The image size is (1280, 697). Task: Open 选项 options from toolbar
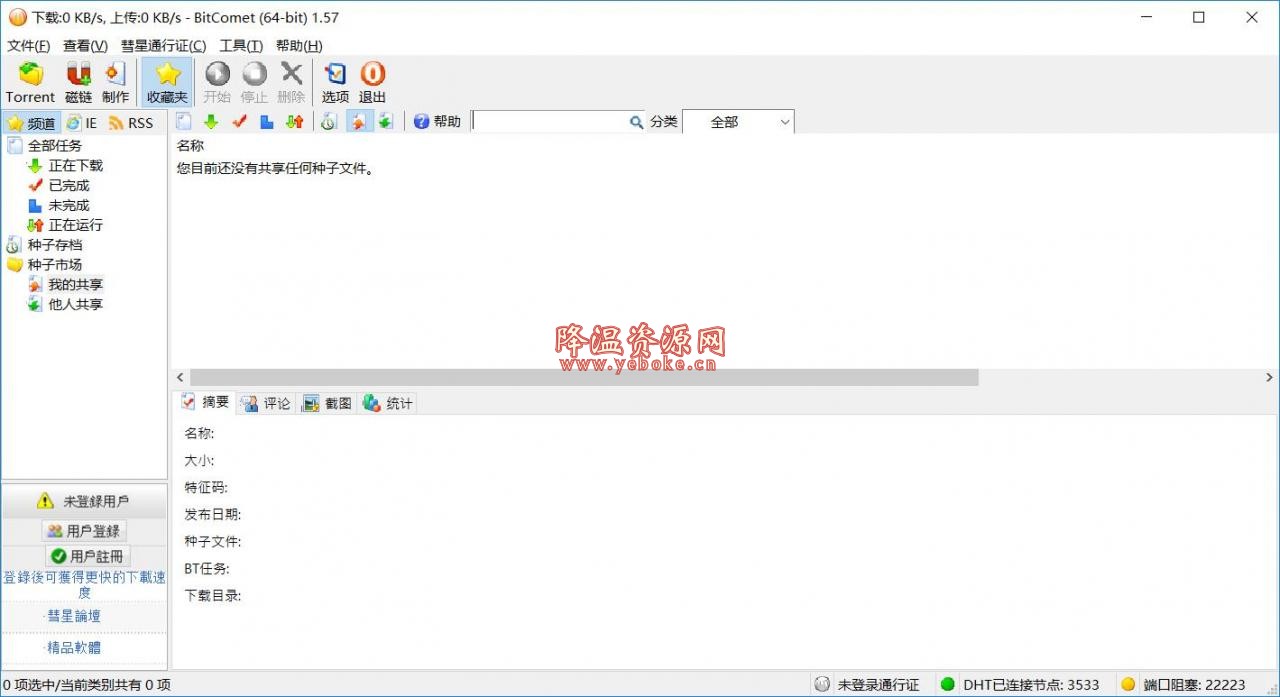pyautogui.click(x=335, y=83)
